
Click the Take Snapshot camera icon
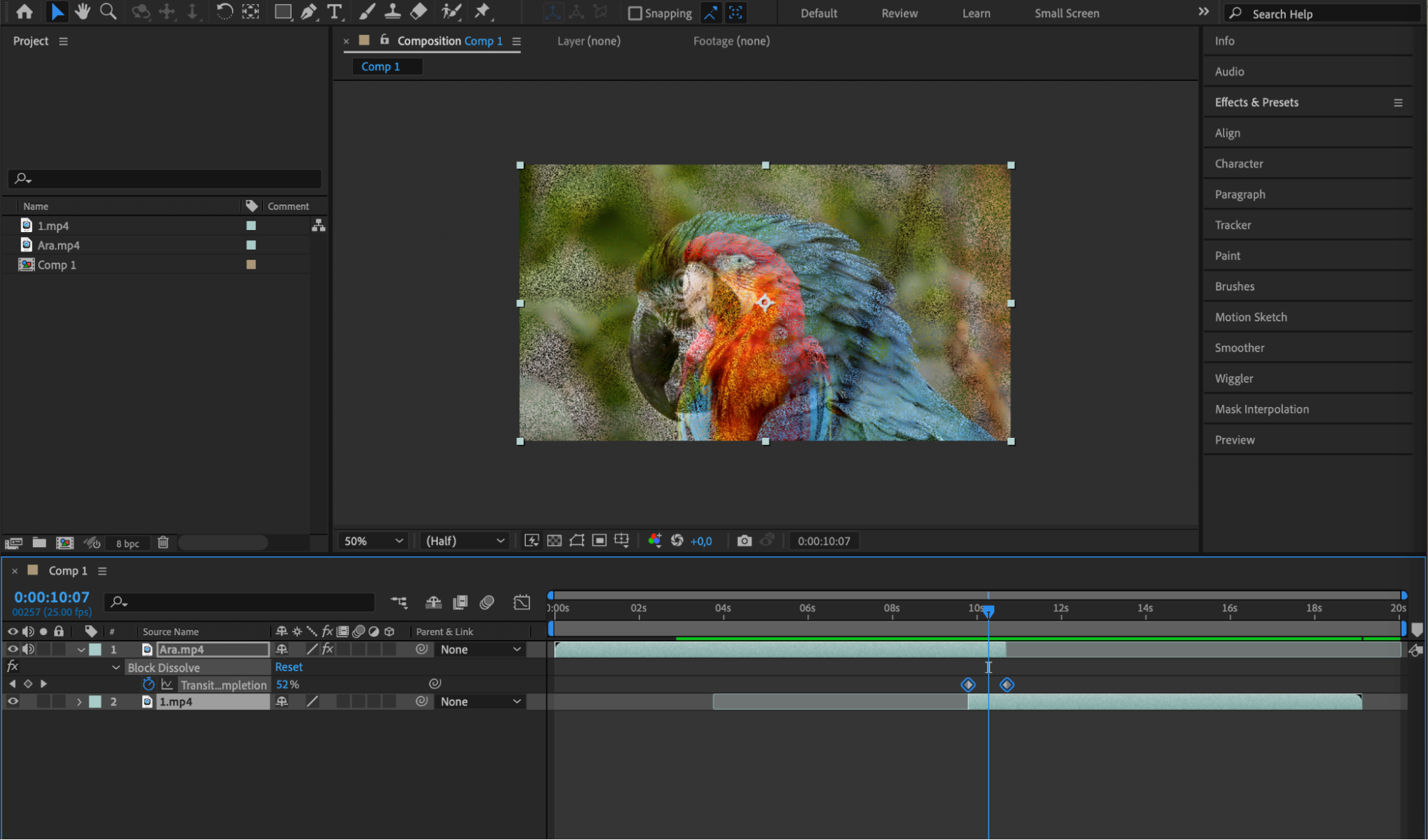(744, 541)
